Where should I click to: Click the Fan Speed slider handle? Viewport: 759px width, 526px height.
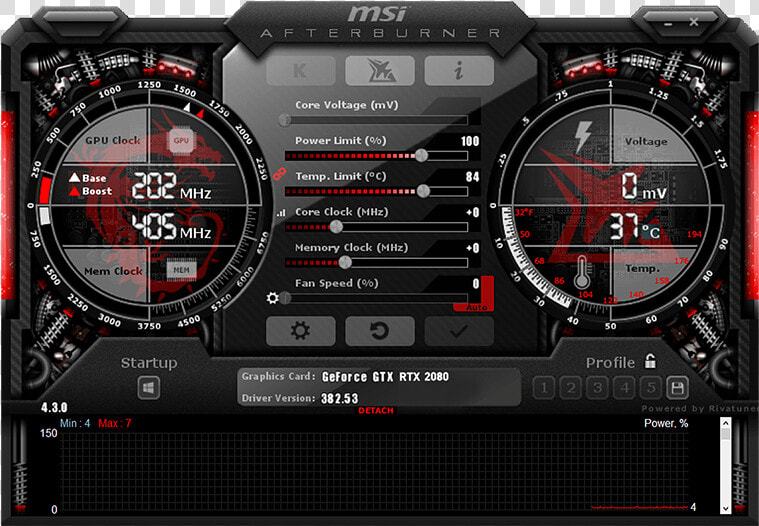[x=286, y=298]
